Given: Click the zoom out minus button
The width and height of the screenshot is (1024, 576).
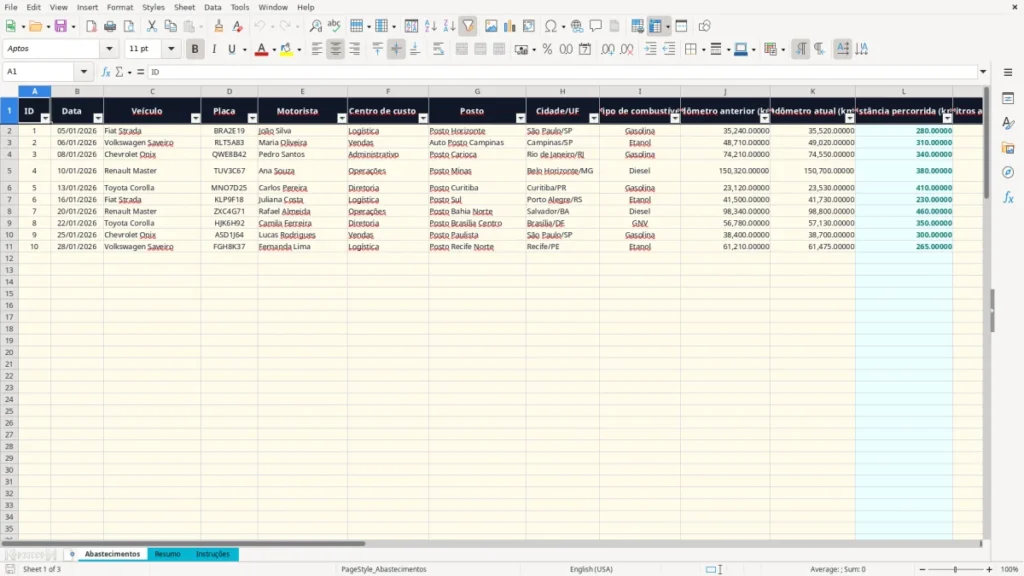Looking at the screenshot, I should click(922, 569).
